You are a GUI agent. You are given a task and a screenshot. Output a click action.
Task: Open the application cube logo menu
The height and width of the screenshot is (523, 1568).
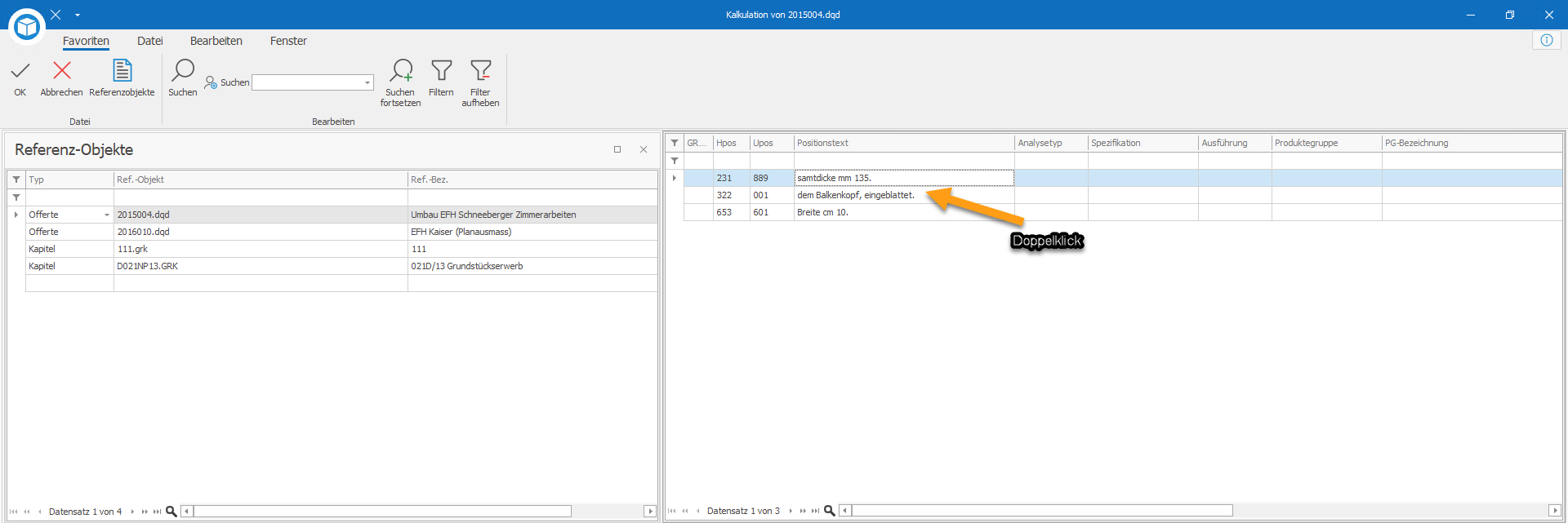pos(27,27)
